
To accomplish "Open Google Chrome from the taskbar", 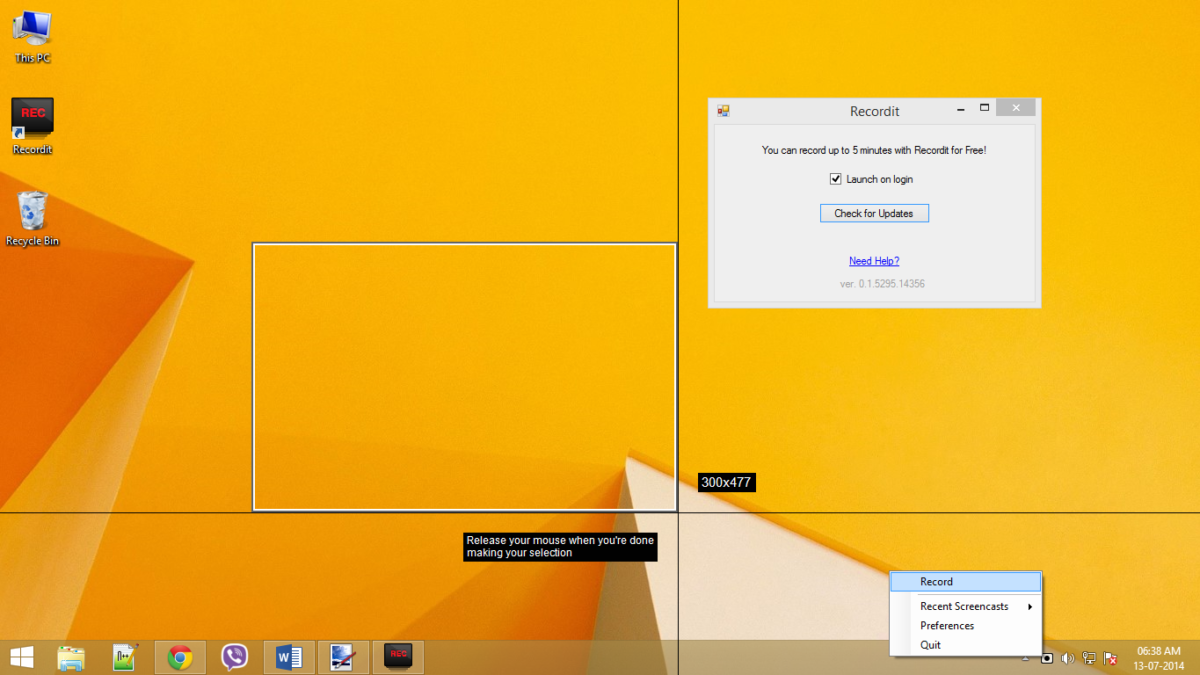I will coord(180,657).
